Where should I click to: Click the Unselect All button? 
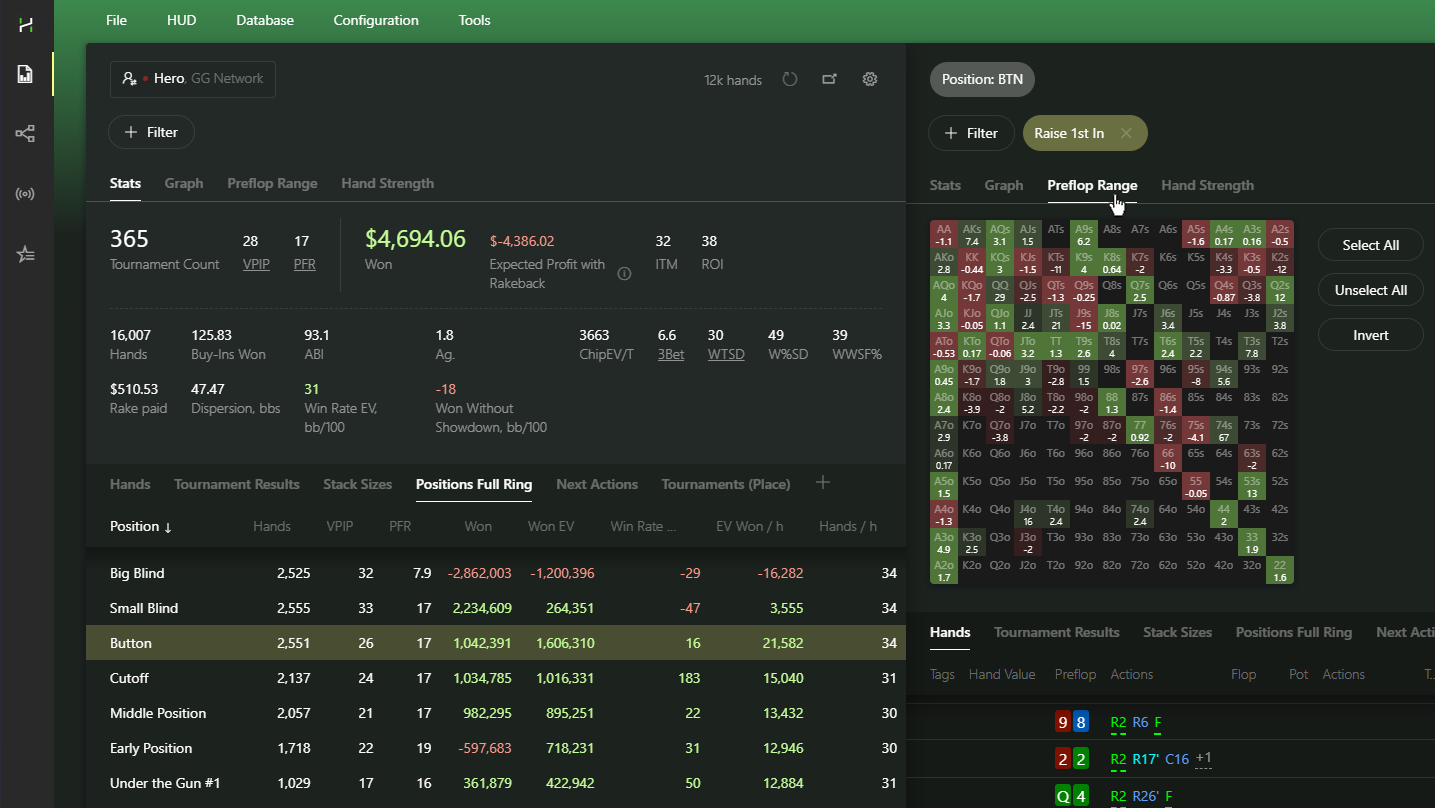pos(1370,290)
